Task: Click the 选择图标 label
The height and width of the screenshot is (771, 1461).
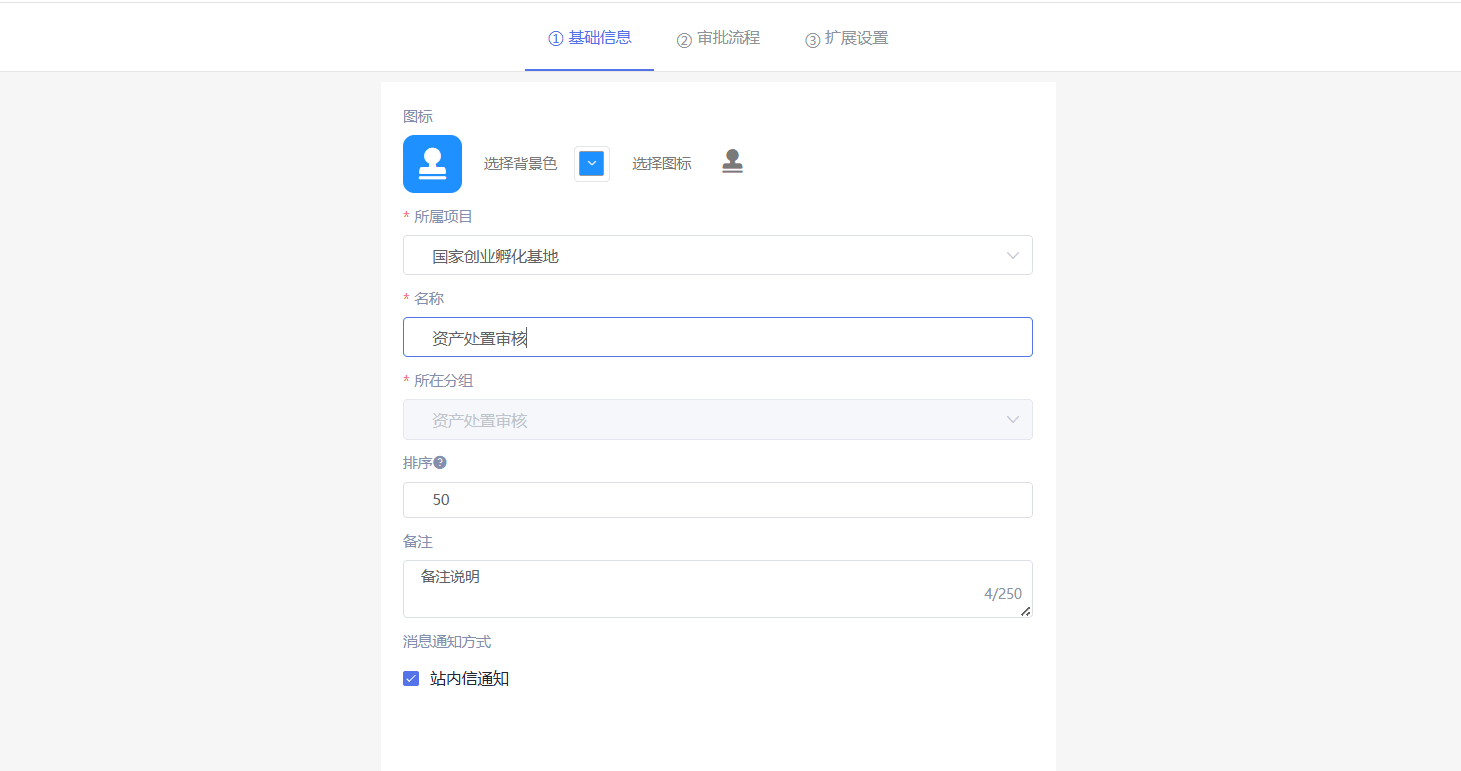Action: [661, 164]
